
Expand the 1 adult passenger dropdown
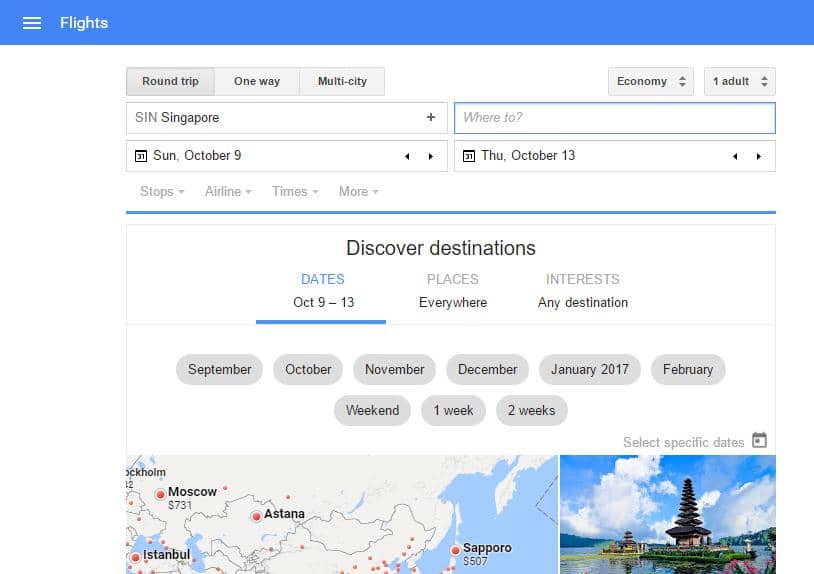click(739, 82)
